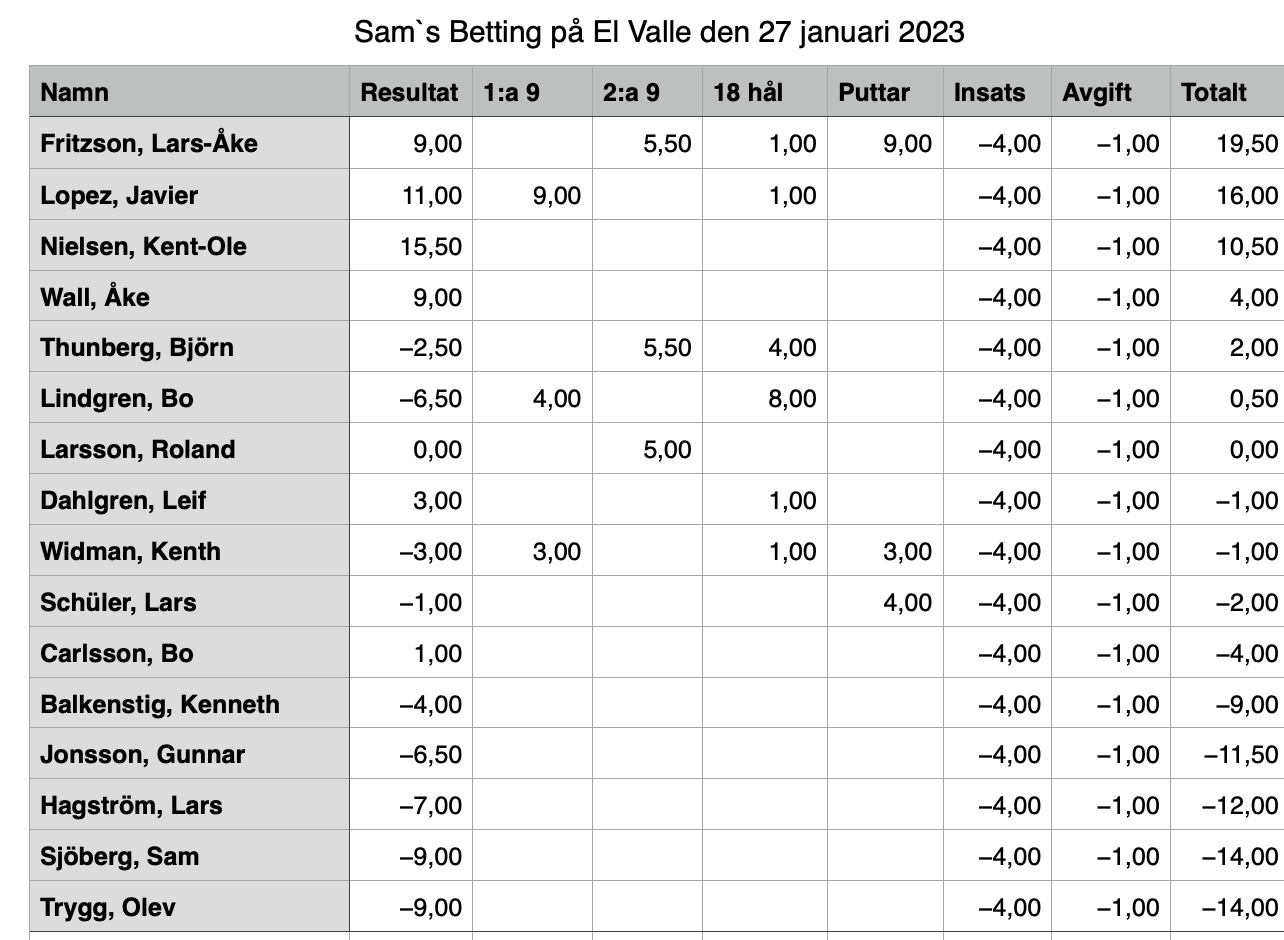Click the table title text
Screen dimensions: 1284x940
659,32
